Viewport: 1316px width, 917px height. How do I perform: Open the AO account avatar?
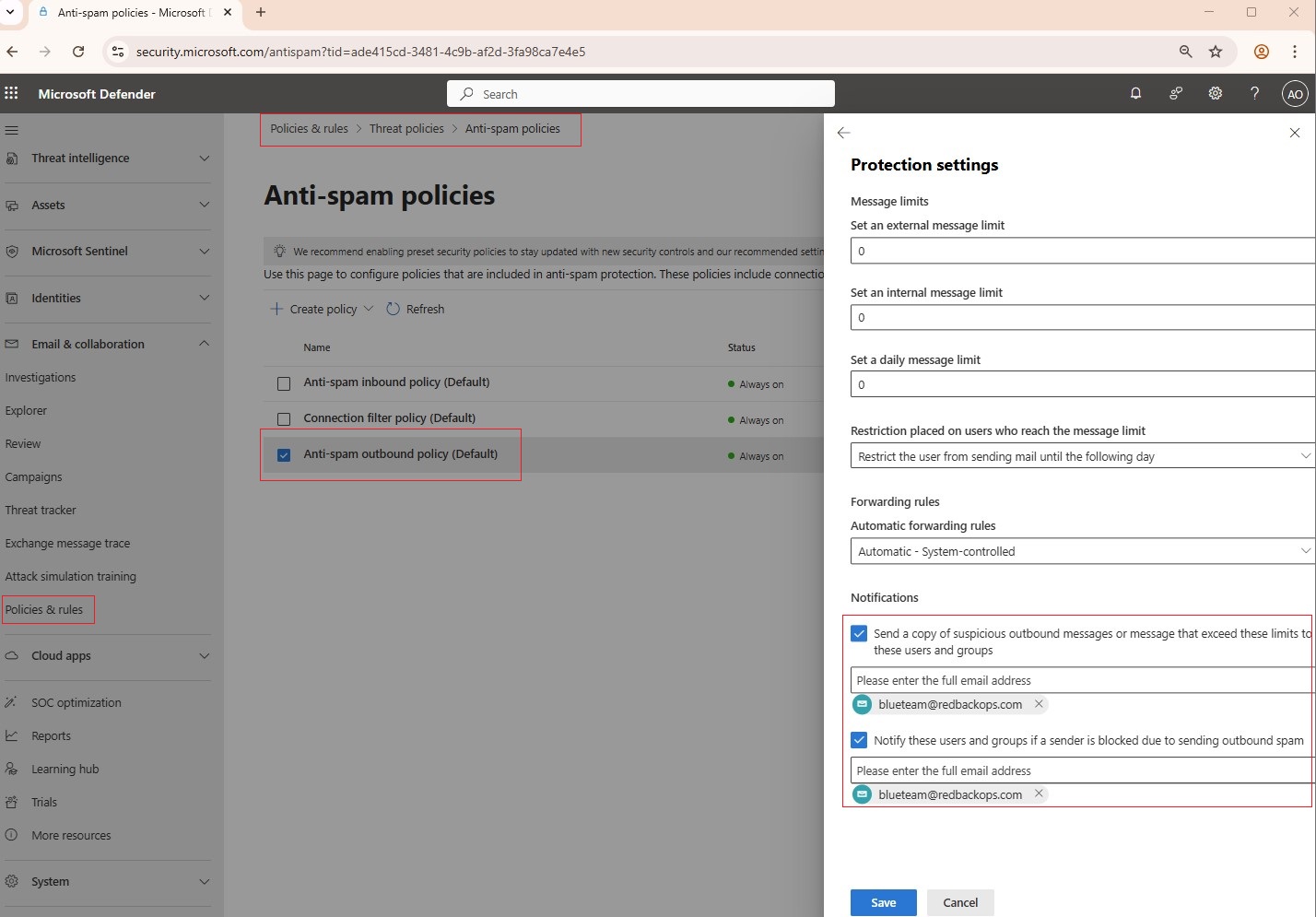(x=1295, y=94)
